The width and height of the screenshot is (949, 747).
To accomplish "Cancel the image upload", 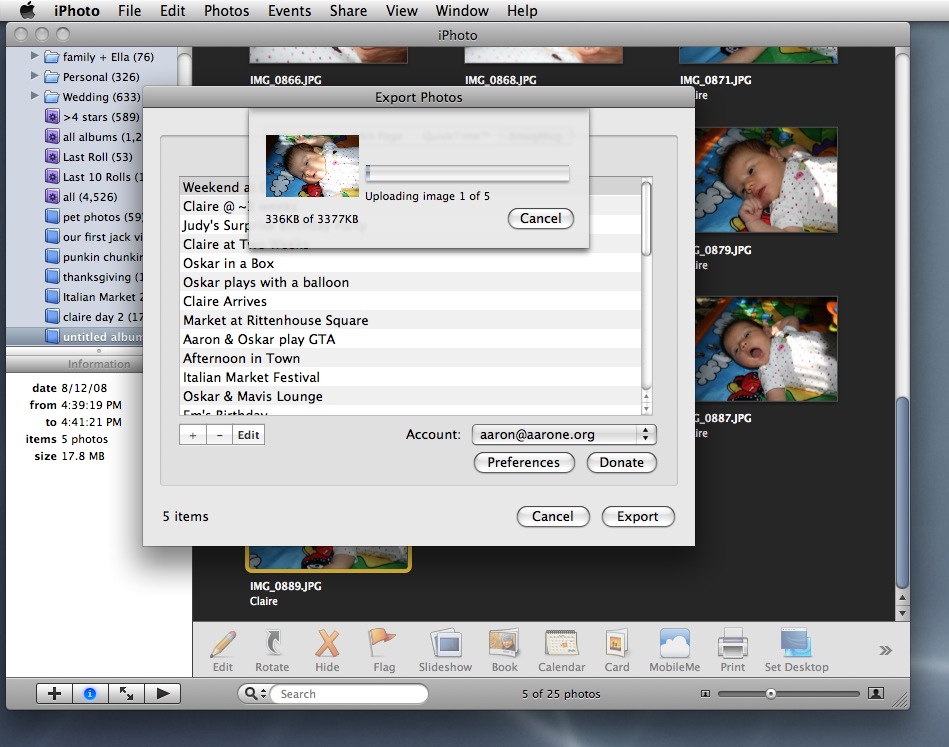I will 540,218.
